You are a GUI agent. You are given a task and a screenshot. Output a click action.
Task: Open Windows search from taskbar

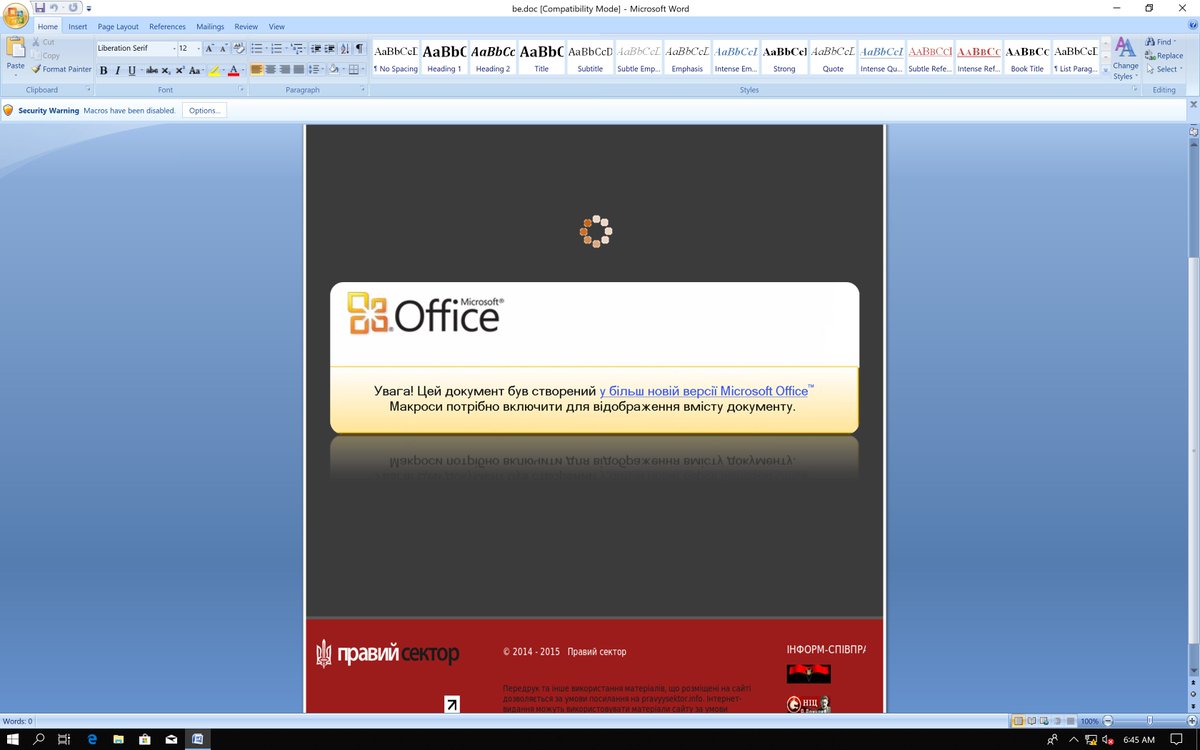39,739
